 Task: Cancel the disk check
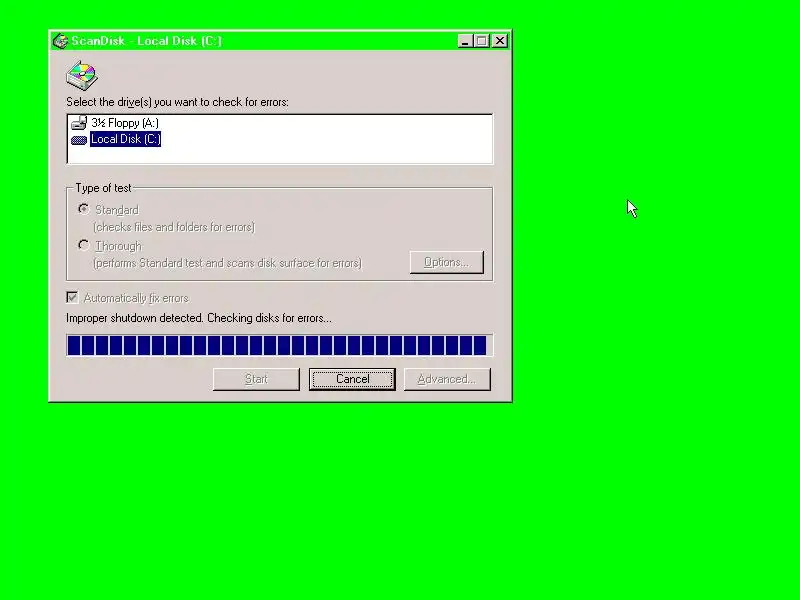pos(352,379)
